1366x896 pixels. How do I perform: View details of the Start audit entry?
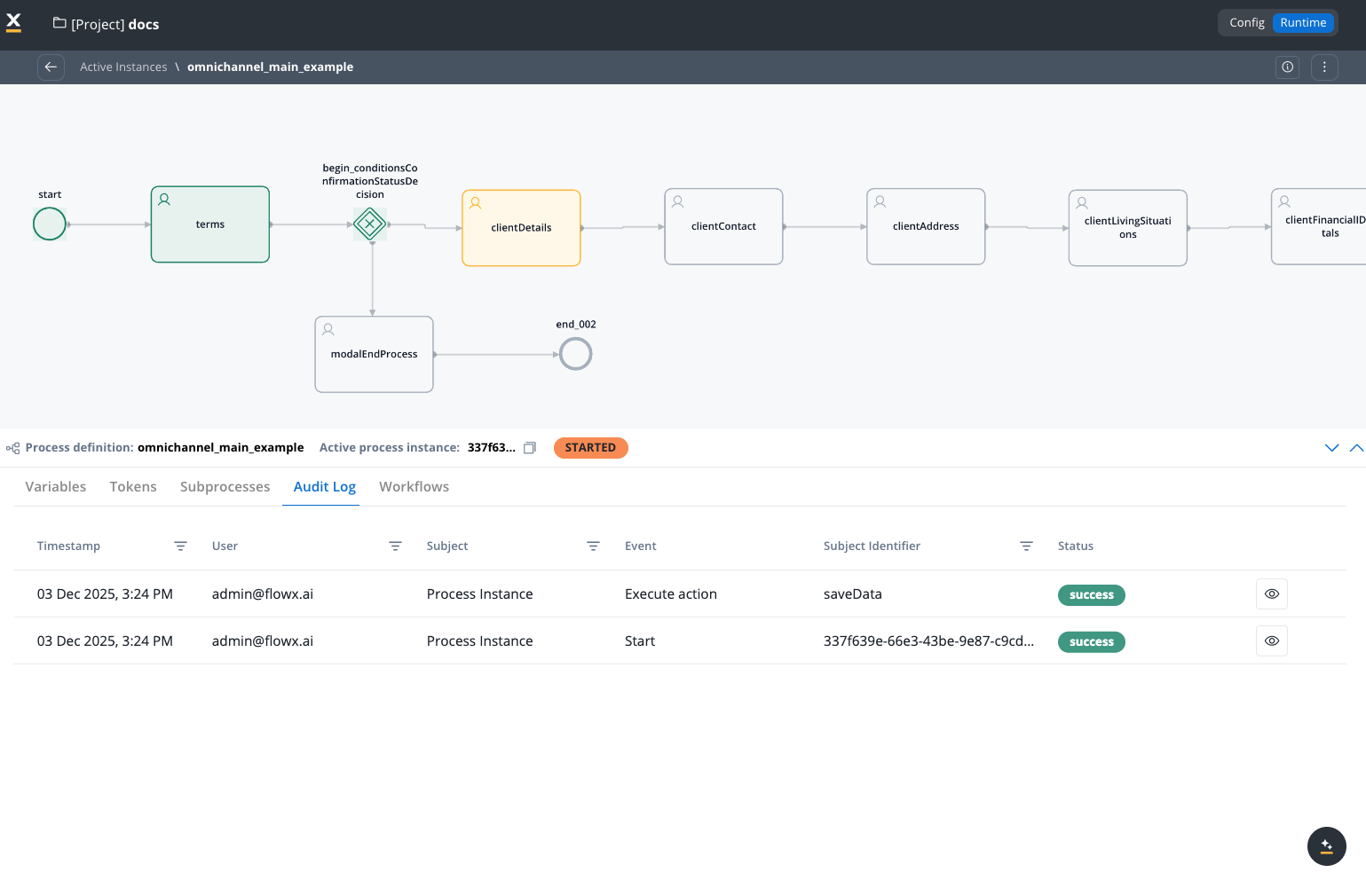[x=1271, y=641]
